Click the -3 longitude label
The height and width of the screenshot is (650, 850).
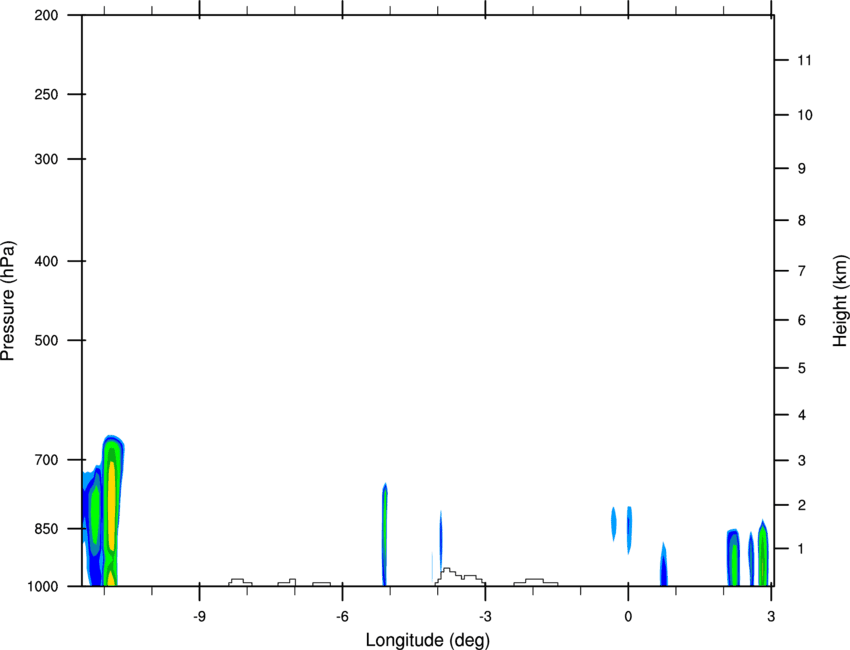pyautogui.click(x=485, y=616)
